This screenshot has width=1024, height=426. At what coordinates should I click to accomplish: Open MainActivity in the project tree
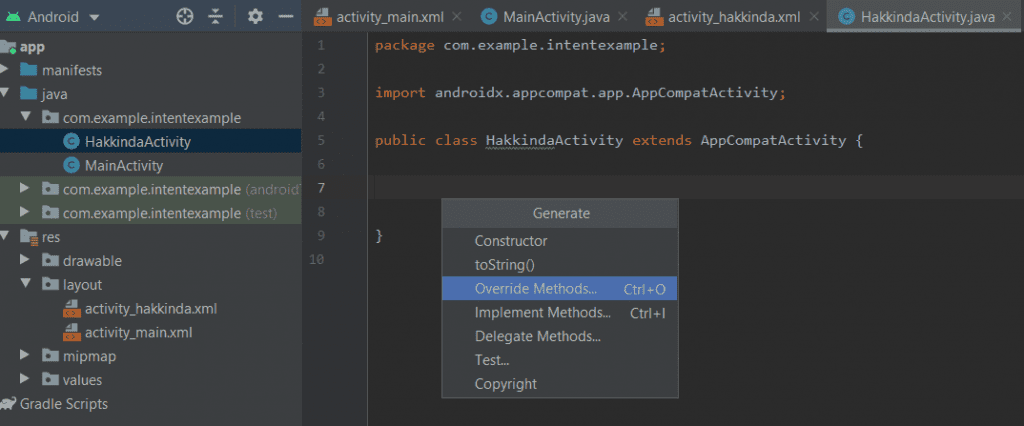pyautogui.click(x=123, y=166)
